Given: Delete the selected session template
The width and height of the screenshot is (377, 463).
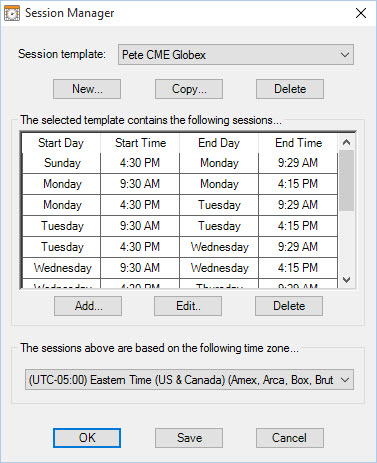Looking at the screenshot, I should 290,89.
